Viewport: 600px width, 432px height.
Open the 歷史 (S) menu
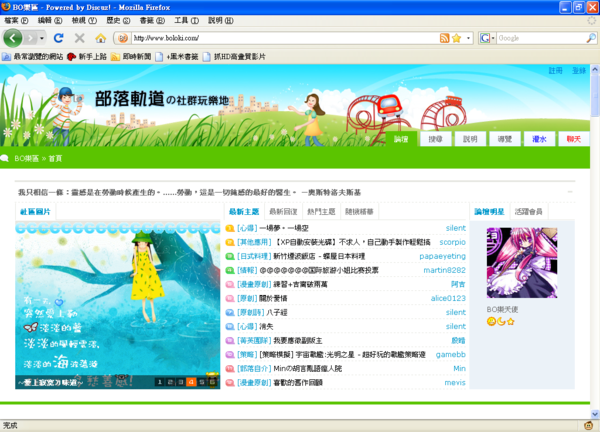pyautogui.click(x=118, y=20)
